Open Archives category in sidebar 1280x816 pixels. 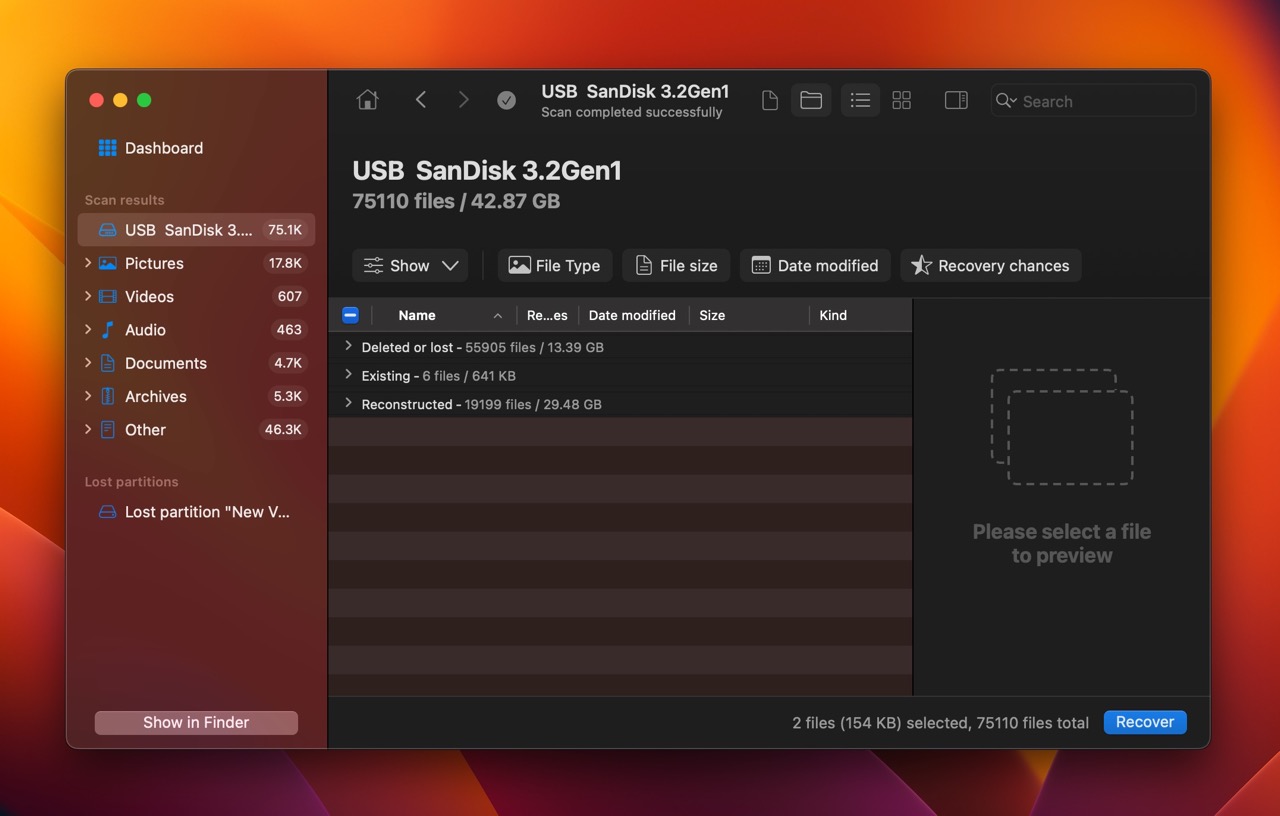156,396
